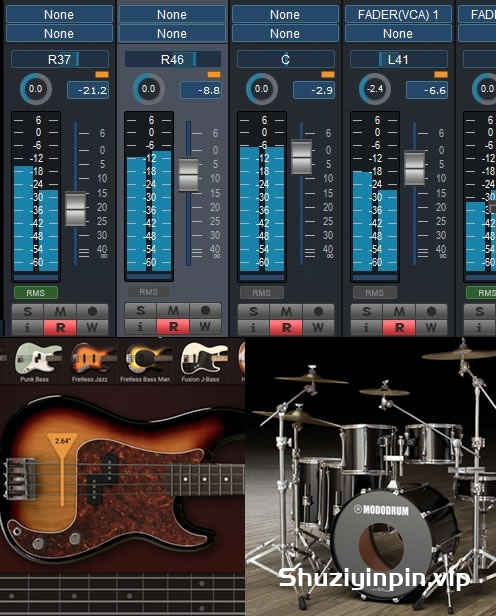This screenshot has height=616, width=496.
Task: Enable automation write on L41 channel
Action: click(x=432, y=327)
